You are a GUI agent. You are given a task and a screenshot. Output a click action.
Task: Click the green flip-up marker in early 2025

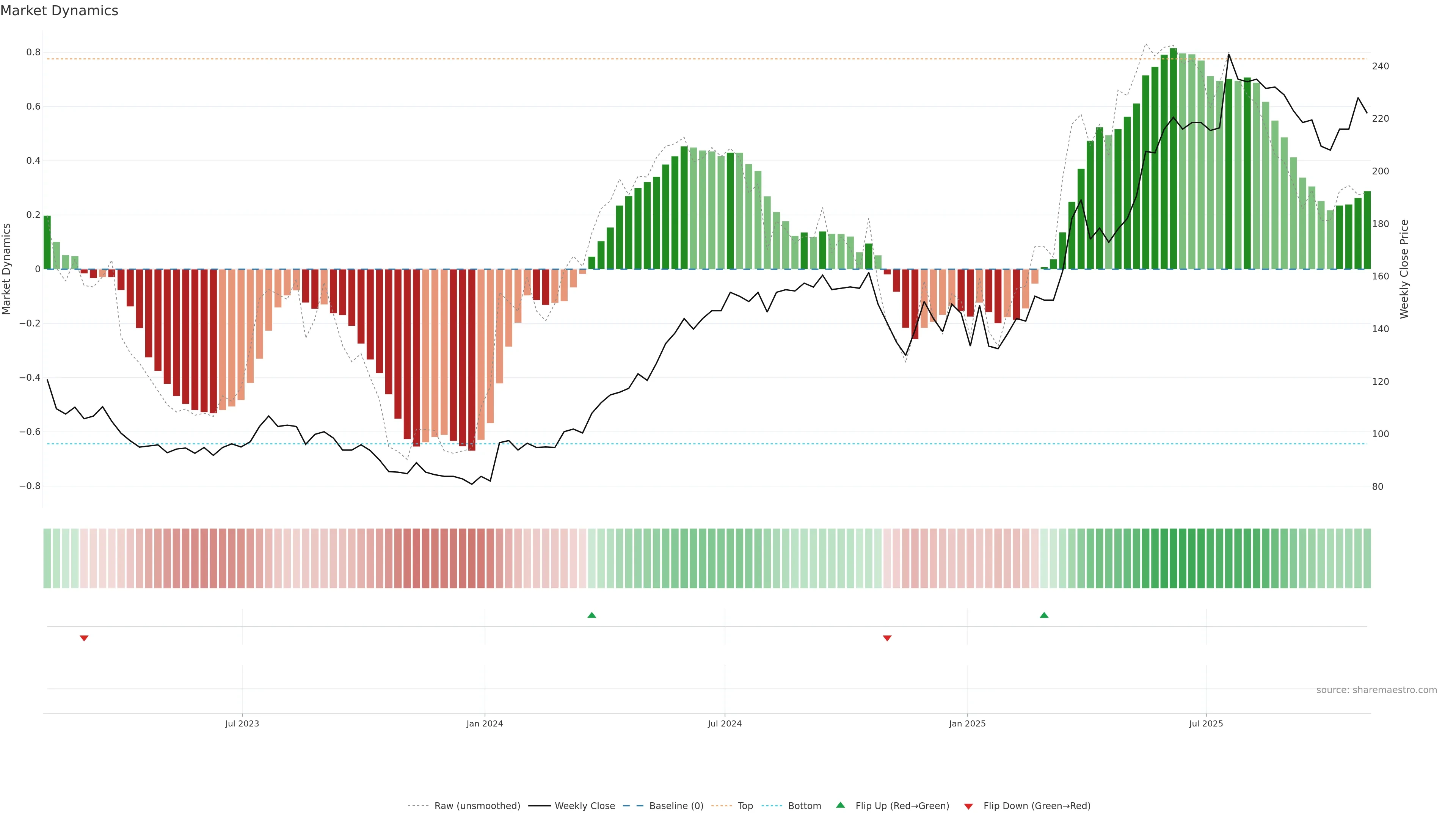click(x=1044, y=615)
